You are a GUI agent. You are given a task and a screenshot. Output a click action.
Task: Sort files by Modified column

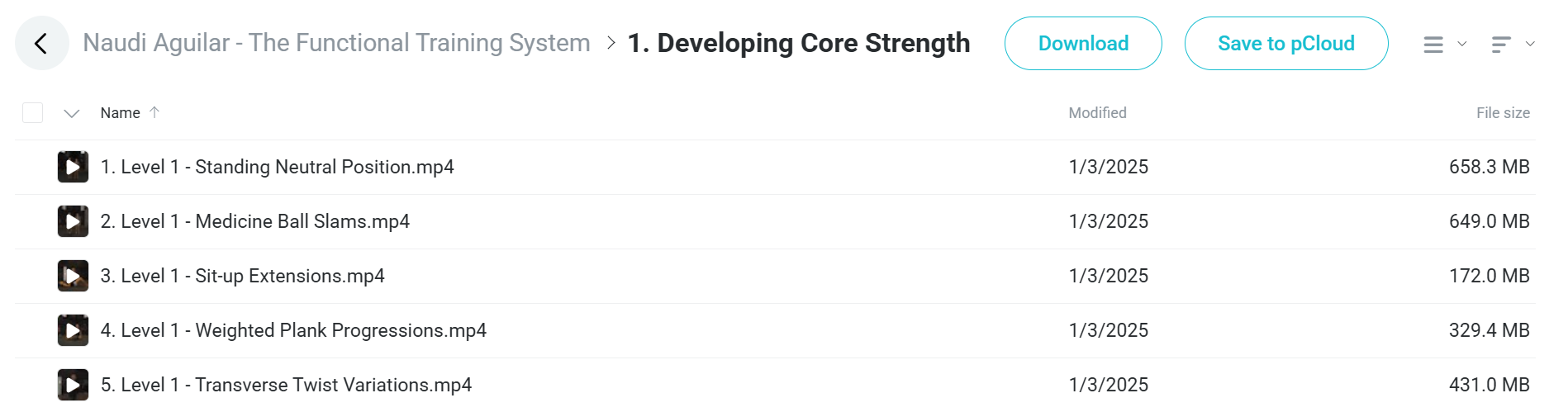pos(1097,113)
